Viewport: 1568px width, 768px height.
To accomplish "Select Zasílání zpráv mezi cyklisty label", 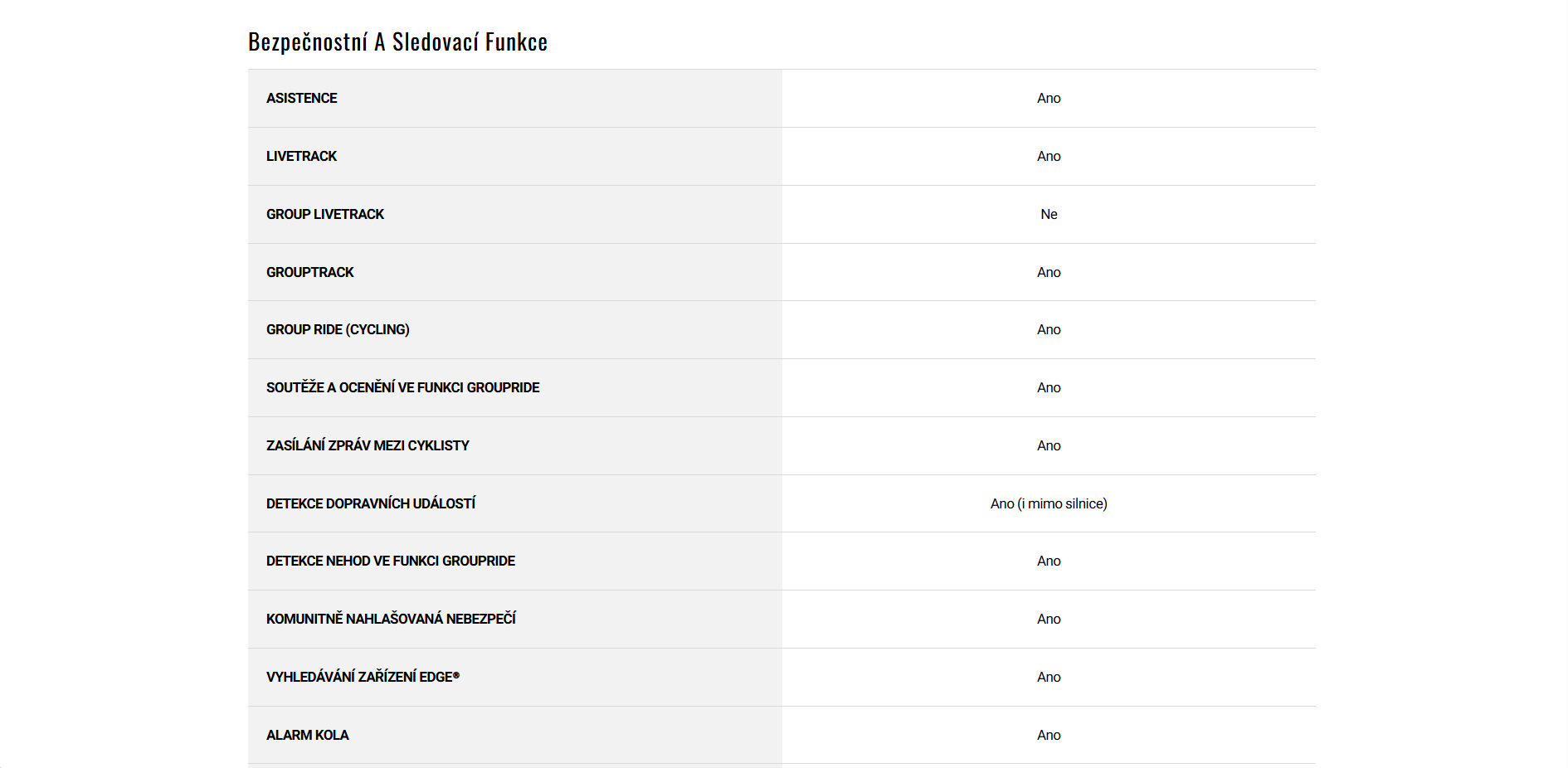I will pos(368,445).
